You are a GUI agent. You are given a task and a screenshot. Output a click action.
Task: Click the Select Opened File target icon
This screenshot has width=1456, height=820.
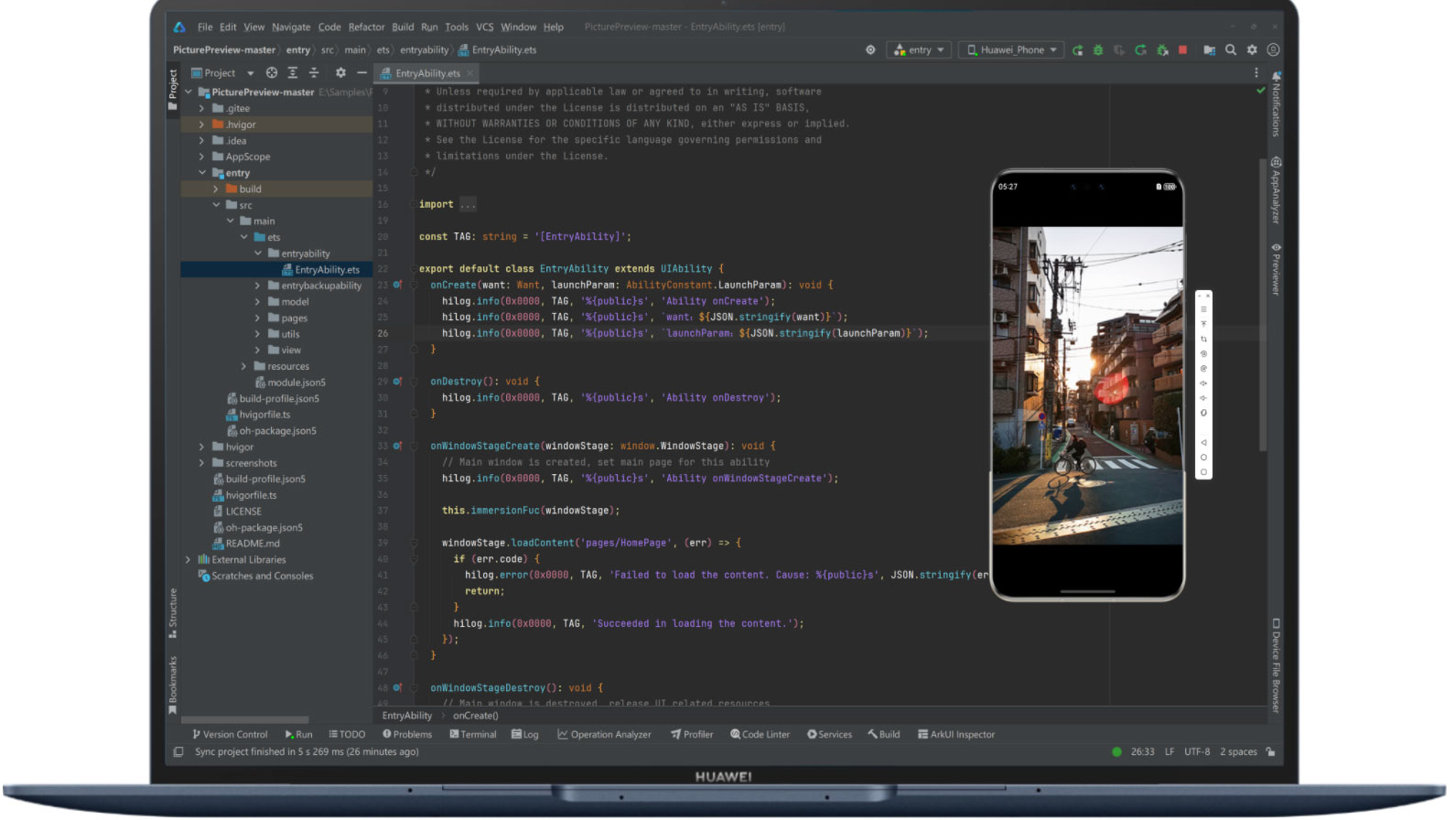tap(272, 73)
